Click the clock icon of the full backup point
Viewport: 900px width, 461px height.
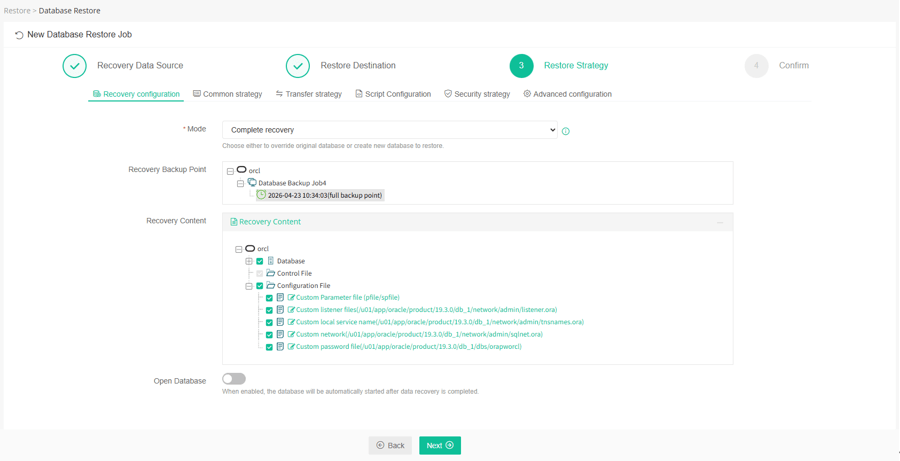pos(261,195)
